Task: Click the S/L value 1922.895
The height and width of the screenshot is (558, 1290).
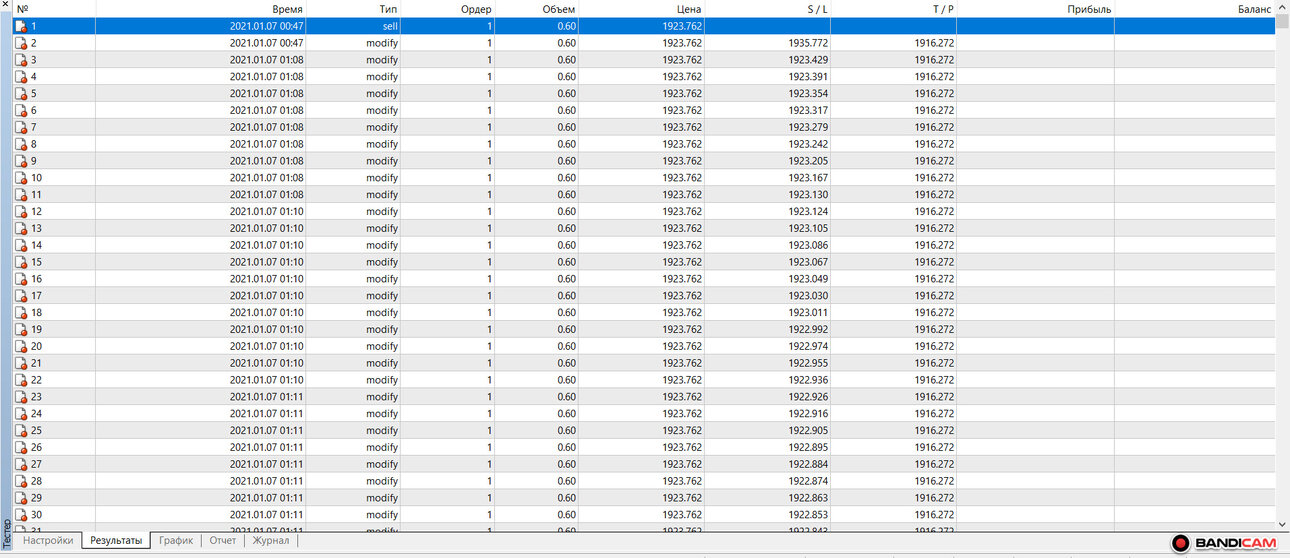Action: pyautogui.click(x=808, y=448)
